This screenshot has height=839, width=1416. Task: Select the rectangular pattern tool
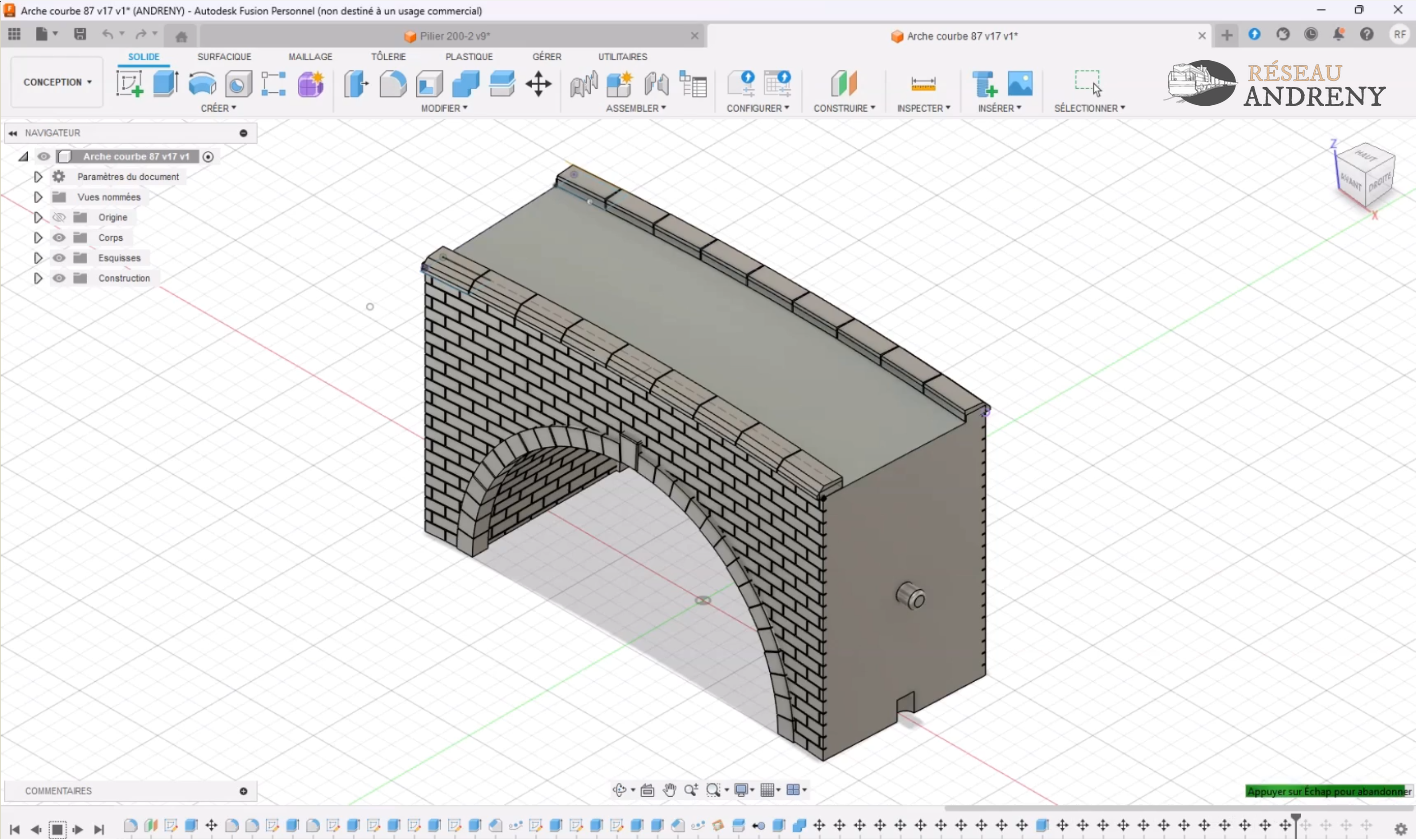point(274,84)
